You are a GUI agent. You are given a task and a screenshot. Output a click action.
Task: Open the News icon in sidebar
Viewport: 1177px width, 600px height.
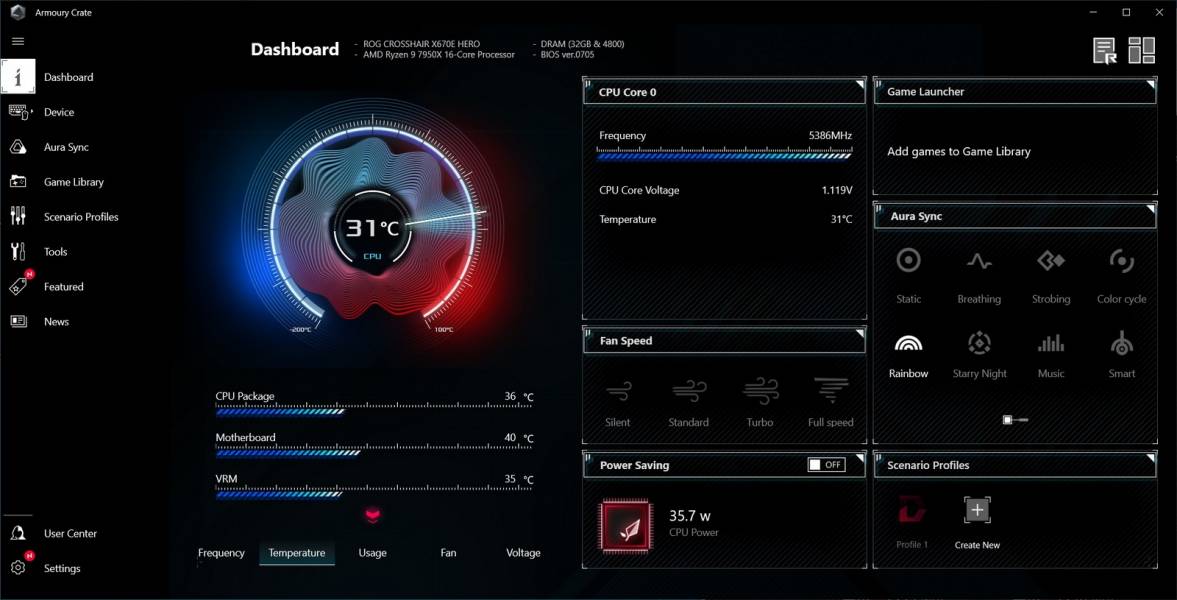pyautogui.click(x=18, y=321)
